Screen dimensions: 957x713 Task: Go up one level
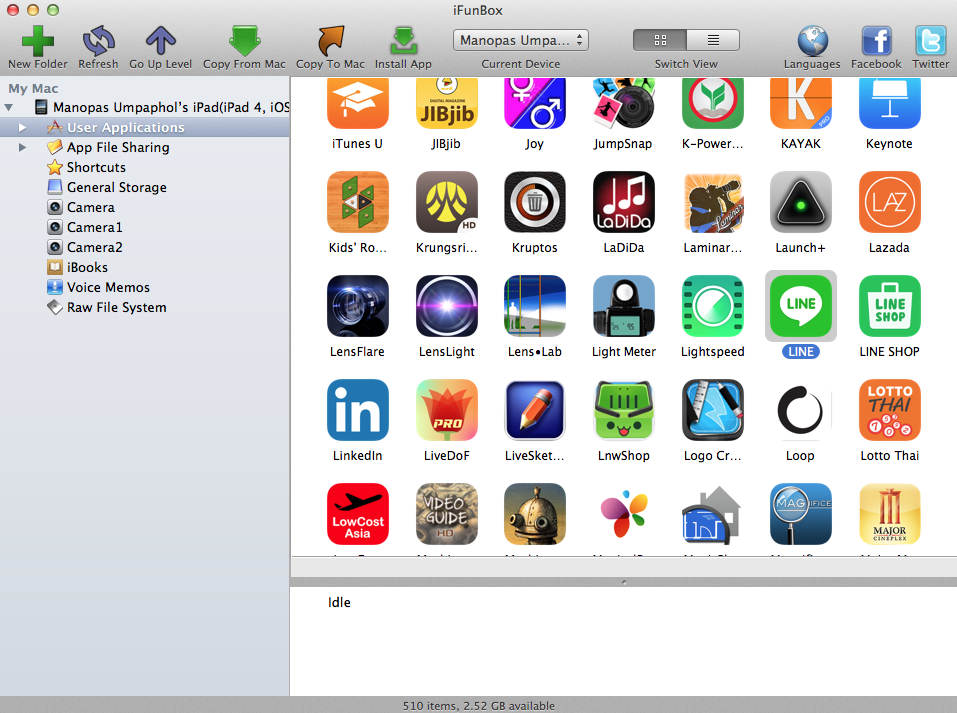point(161,41)
